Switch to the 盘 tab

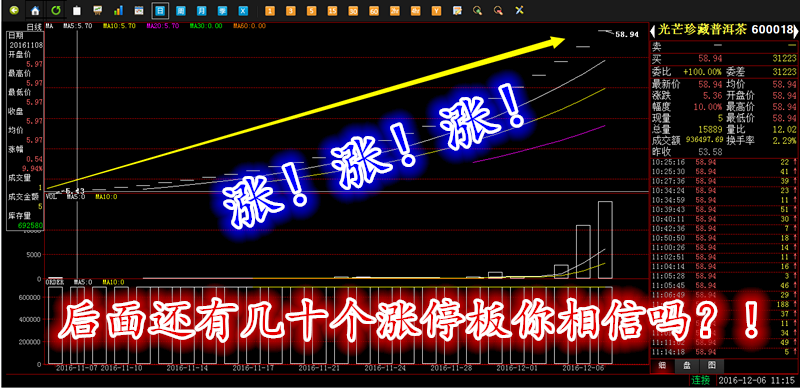pyautogui.click(x=686, y=366)
